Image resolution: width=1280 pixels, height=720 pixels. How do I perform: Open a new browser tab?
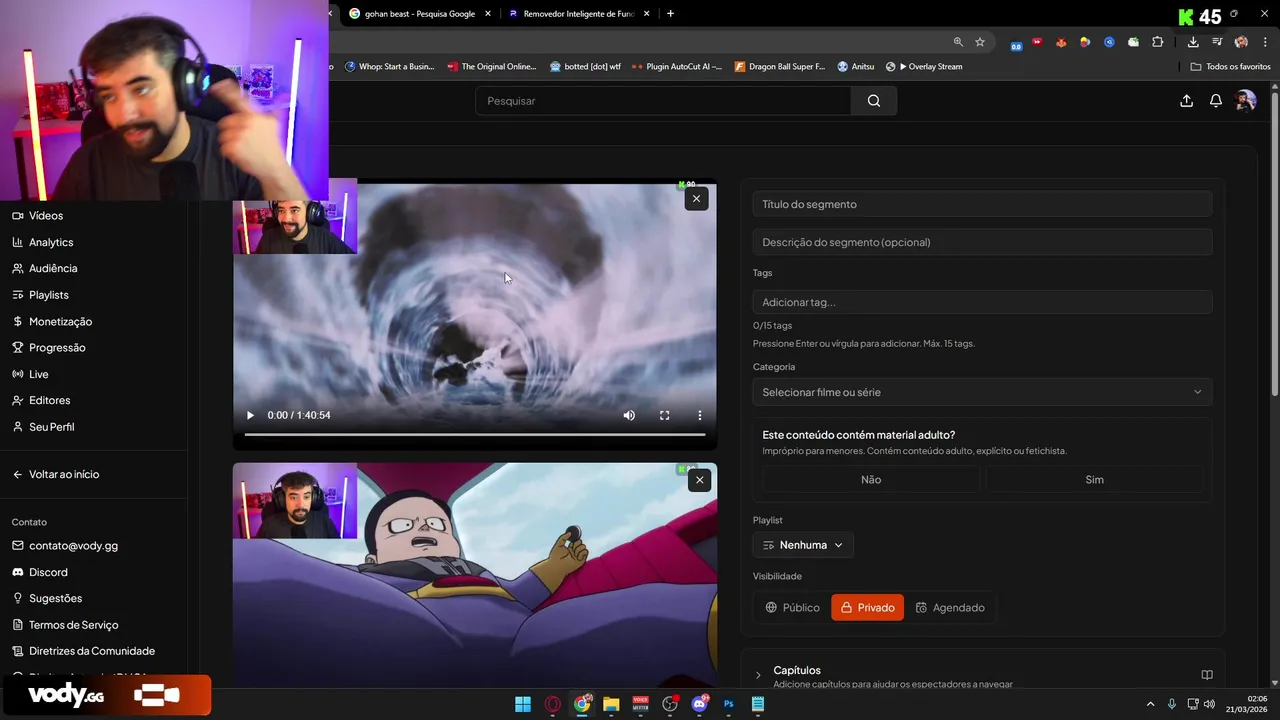click(x=670, y=14)
